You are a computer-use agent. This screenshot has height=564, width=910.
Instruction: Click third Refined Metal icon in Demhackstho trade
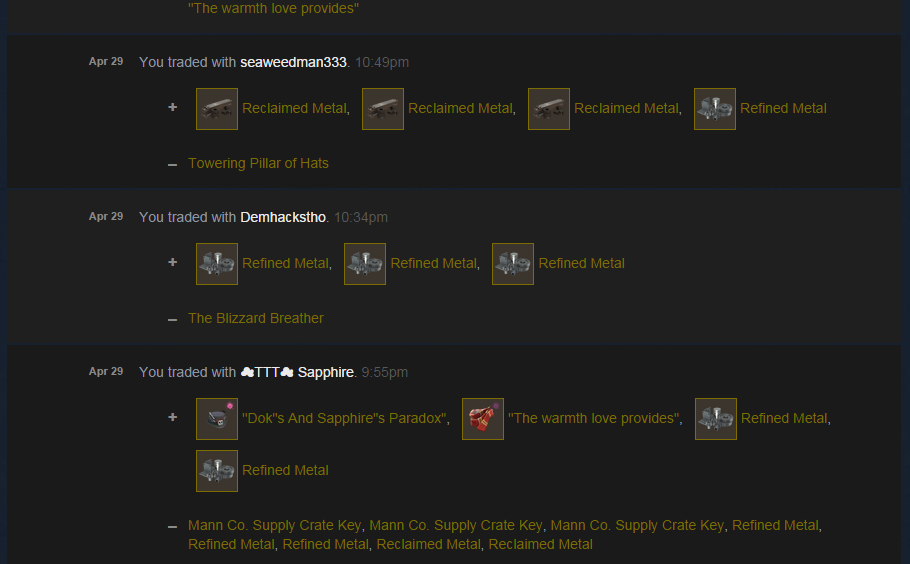512,264
